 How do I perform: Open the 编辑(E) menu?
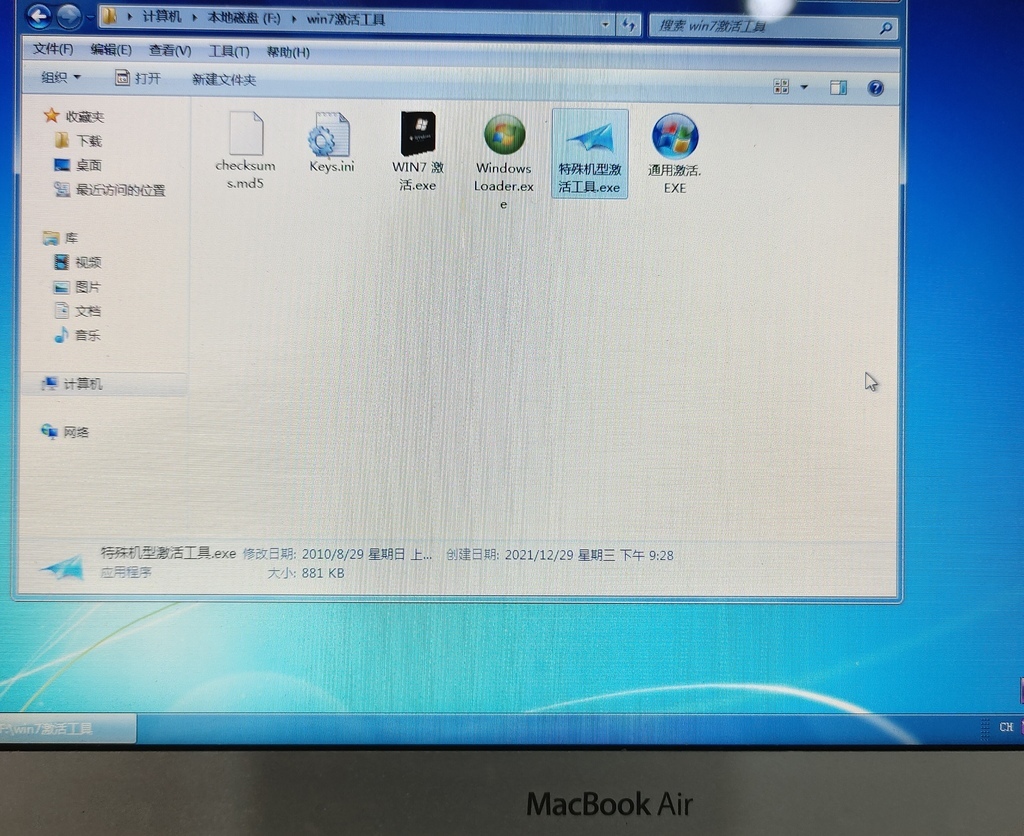point(111,50)
